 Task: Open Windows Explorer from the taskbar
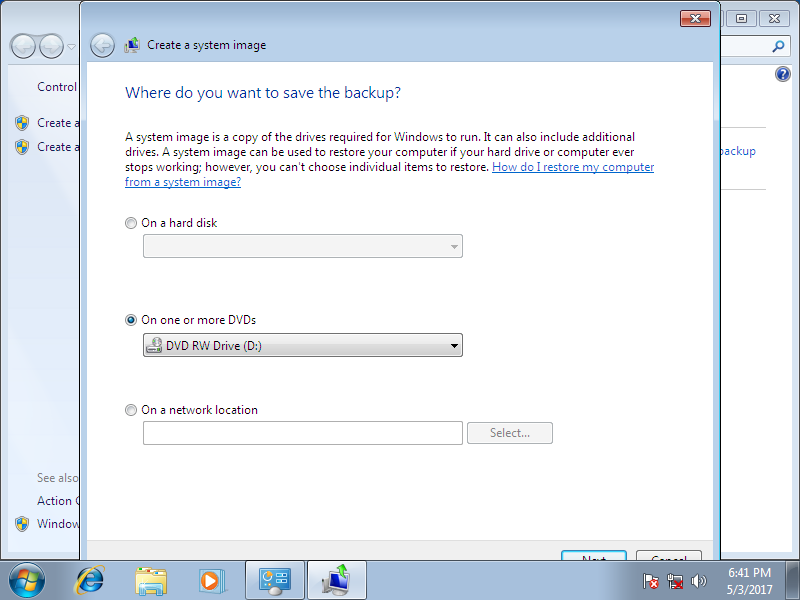(151, 581)
